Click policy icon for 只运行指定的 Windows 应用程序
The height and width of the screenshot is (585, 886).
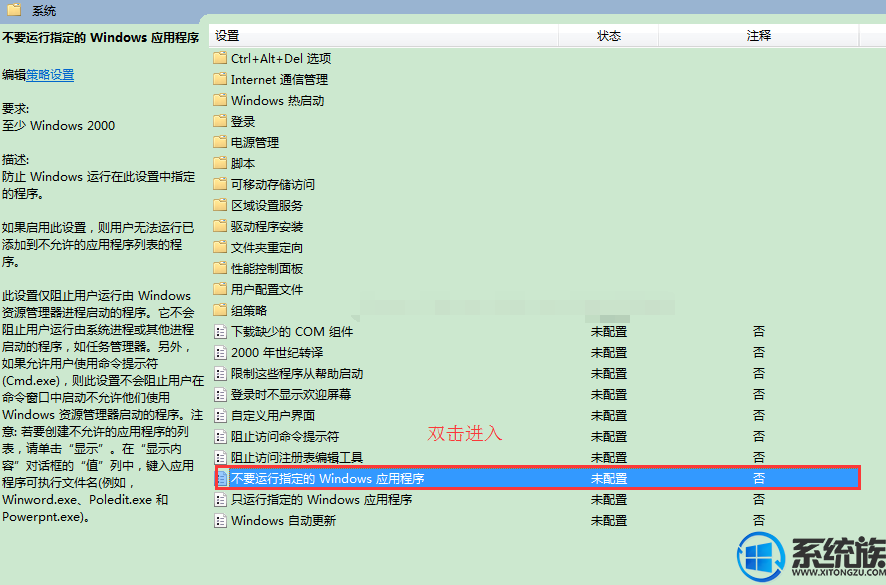click(x=220, y=499)
